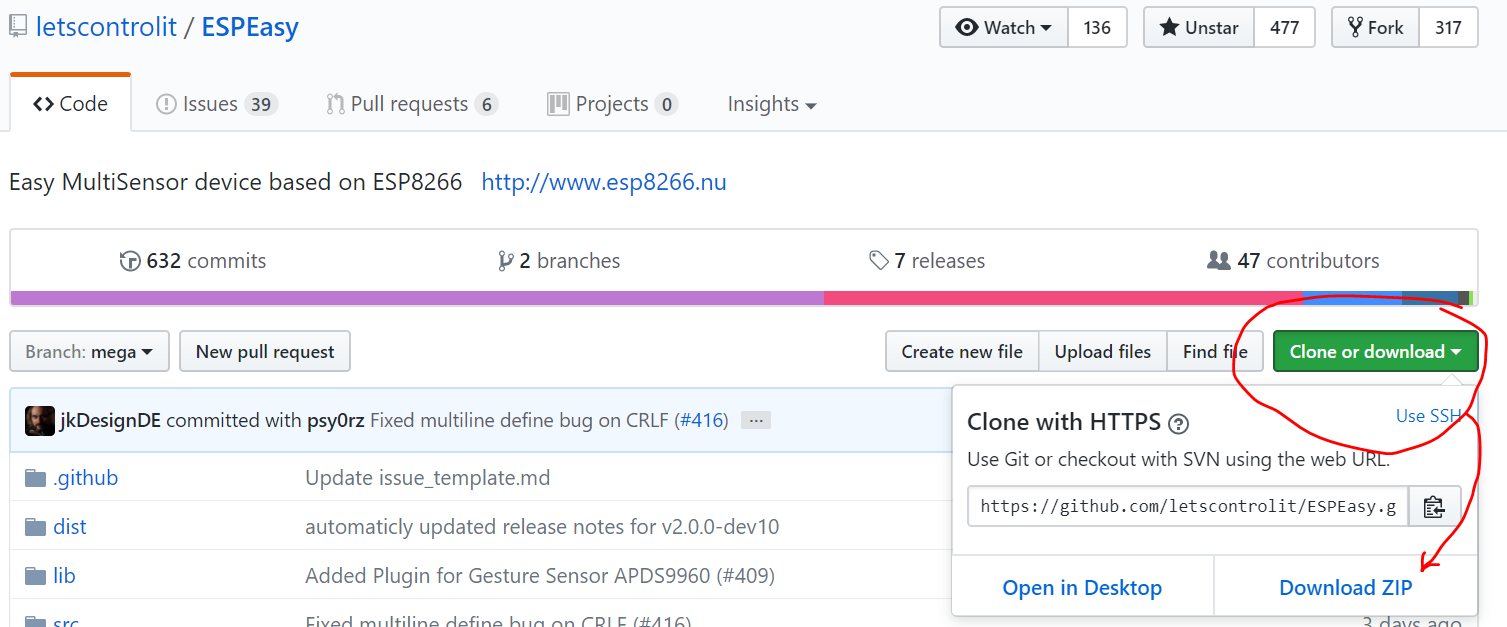Screen dimensions: 1507x627
Task: View the 136 watchers count
Action: (x=1097, y=28)
